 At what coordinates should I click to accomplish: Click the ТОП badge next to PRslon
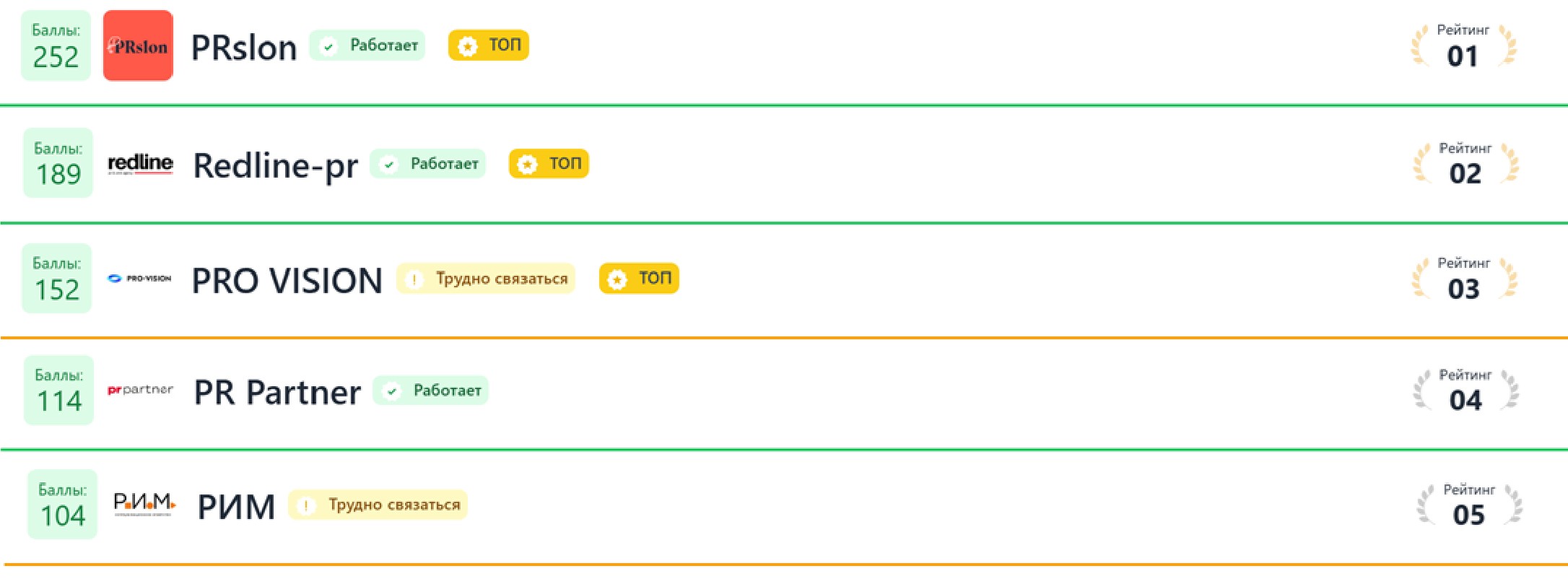(489, 45)
